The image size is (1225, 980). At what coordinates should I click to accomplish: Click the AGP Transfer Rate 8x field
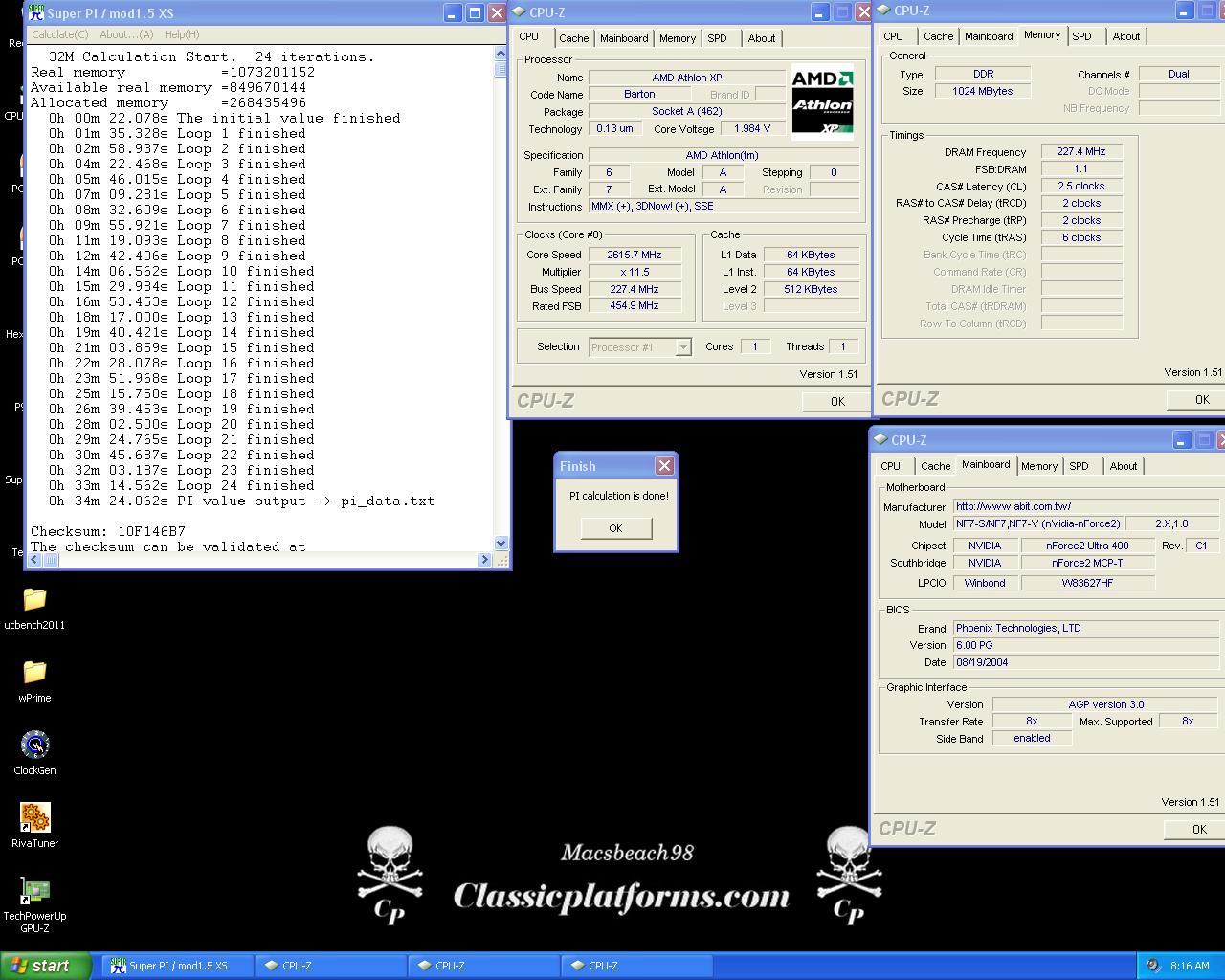[x=1032, y=721]
